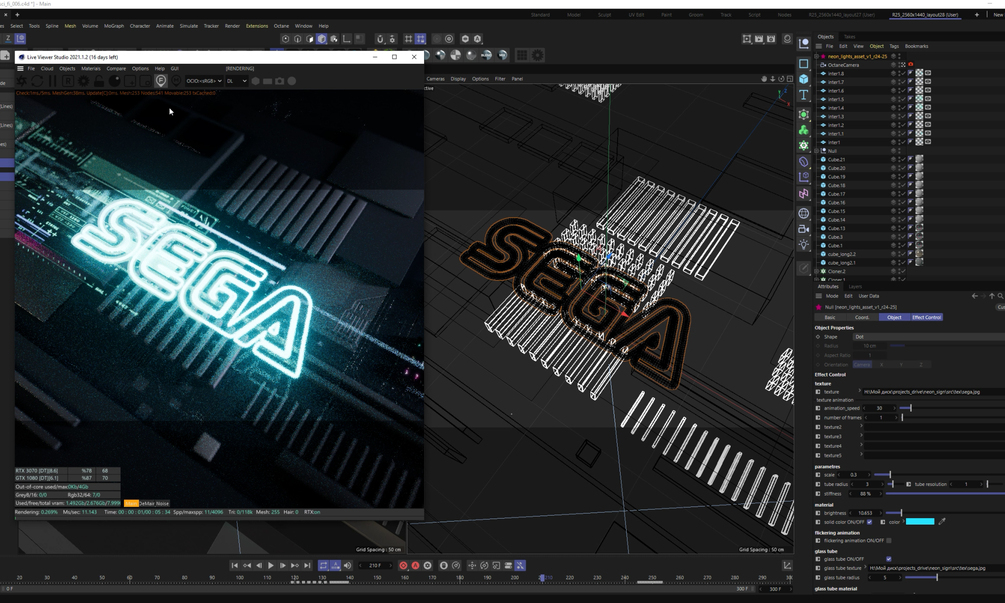Expand the glass tube texture arrow
The image size is (1005, 603).
[x=865, y=568]
